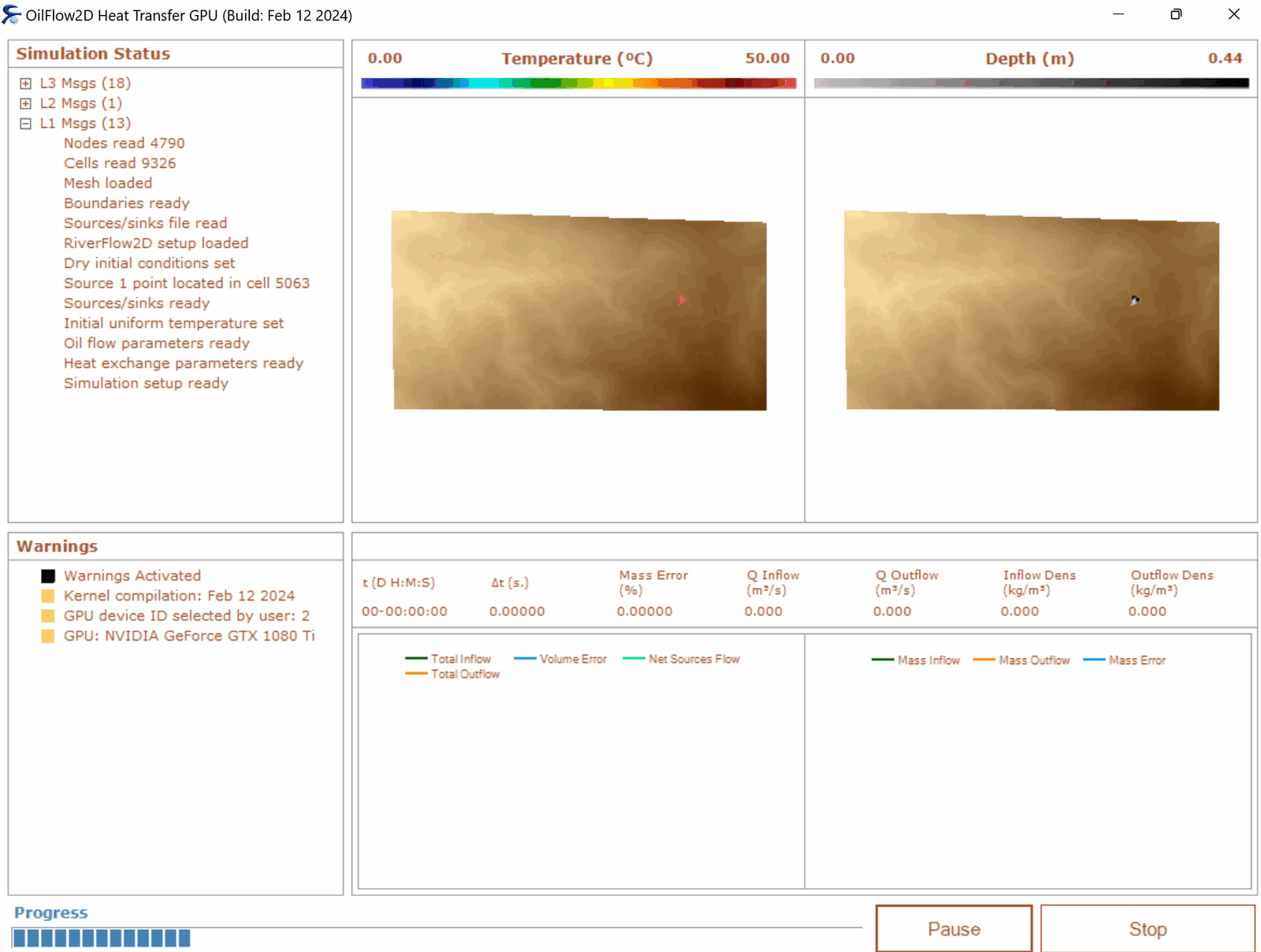Select 'Dry initial conditions set' message
Screen dimensions: 1261x952
pos(150,263)
